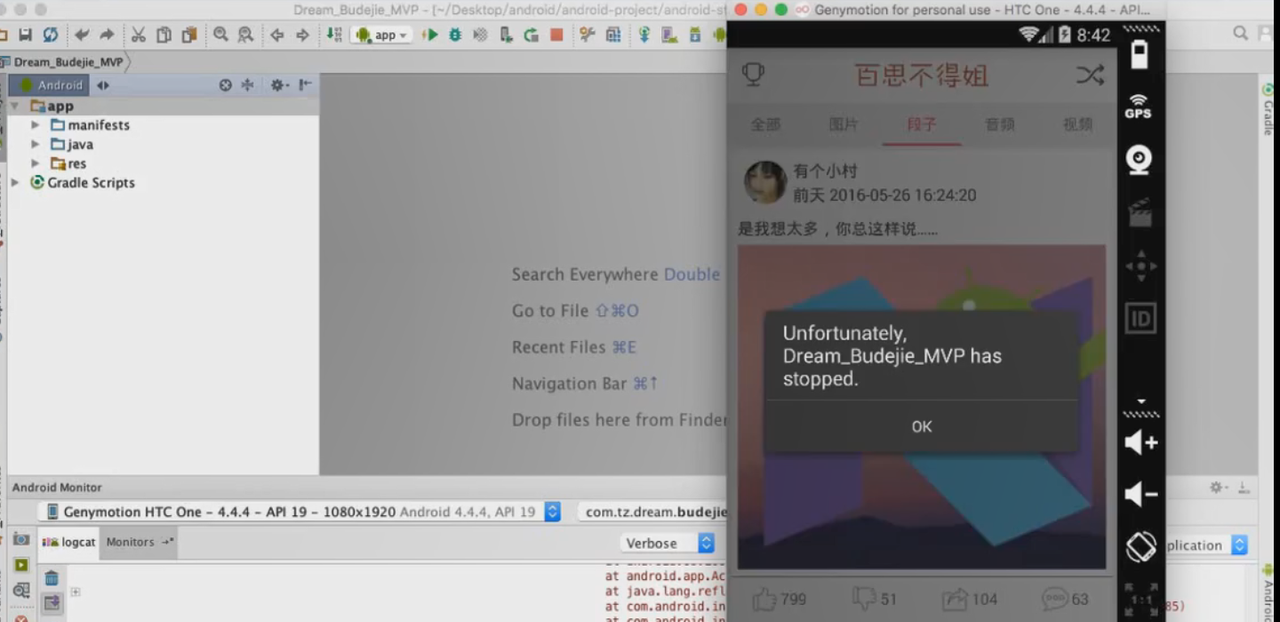
Task: Take a screenshot with camera icon
Action: point(21,539)
